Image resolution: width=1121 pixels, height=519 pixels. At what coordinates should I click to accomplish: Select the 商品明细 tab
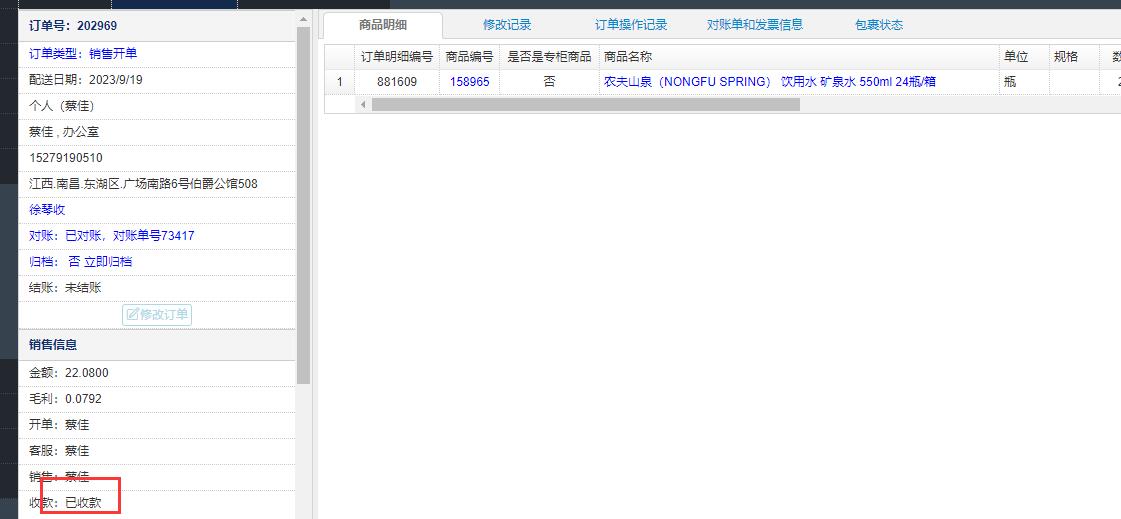point(383,25)
